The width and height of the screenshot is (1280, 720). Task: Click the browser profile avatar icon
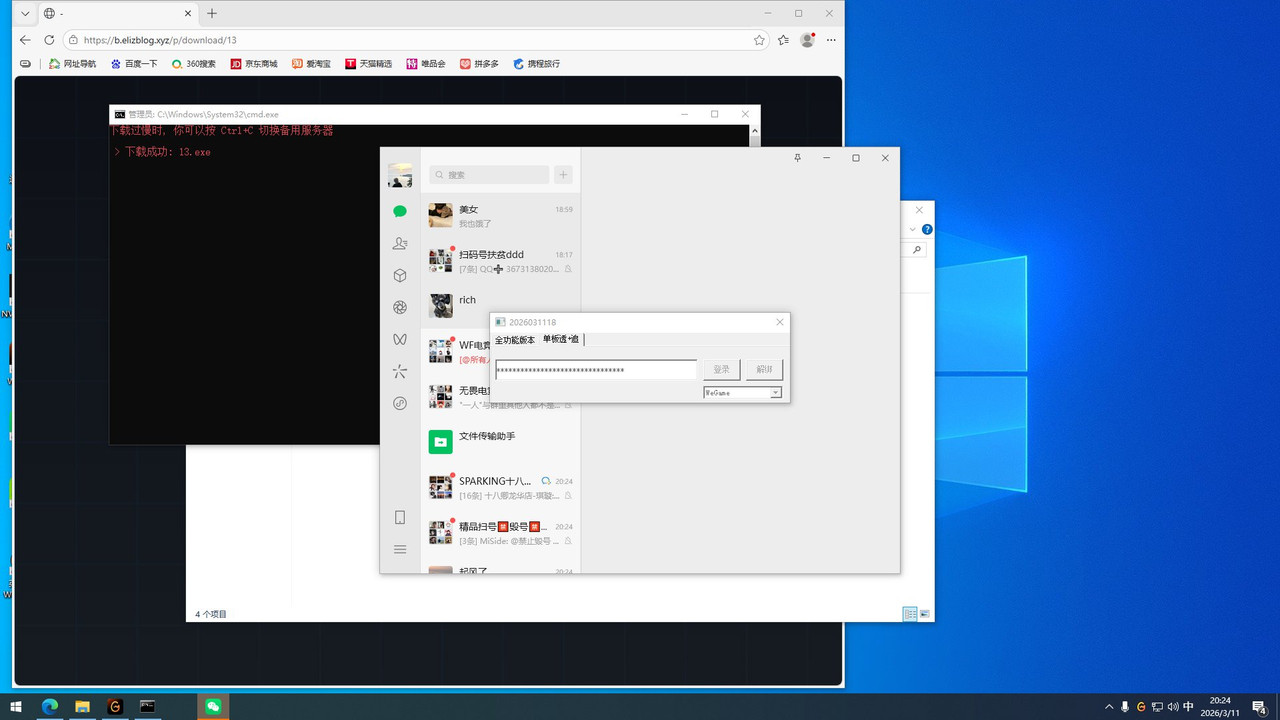click(x=807, y=40)
